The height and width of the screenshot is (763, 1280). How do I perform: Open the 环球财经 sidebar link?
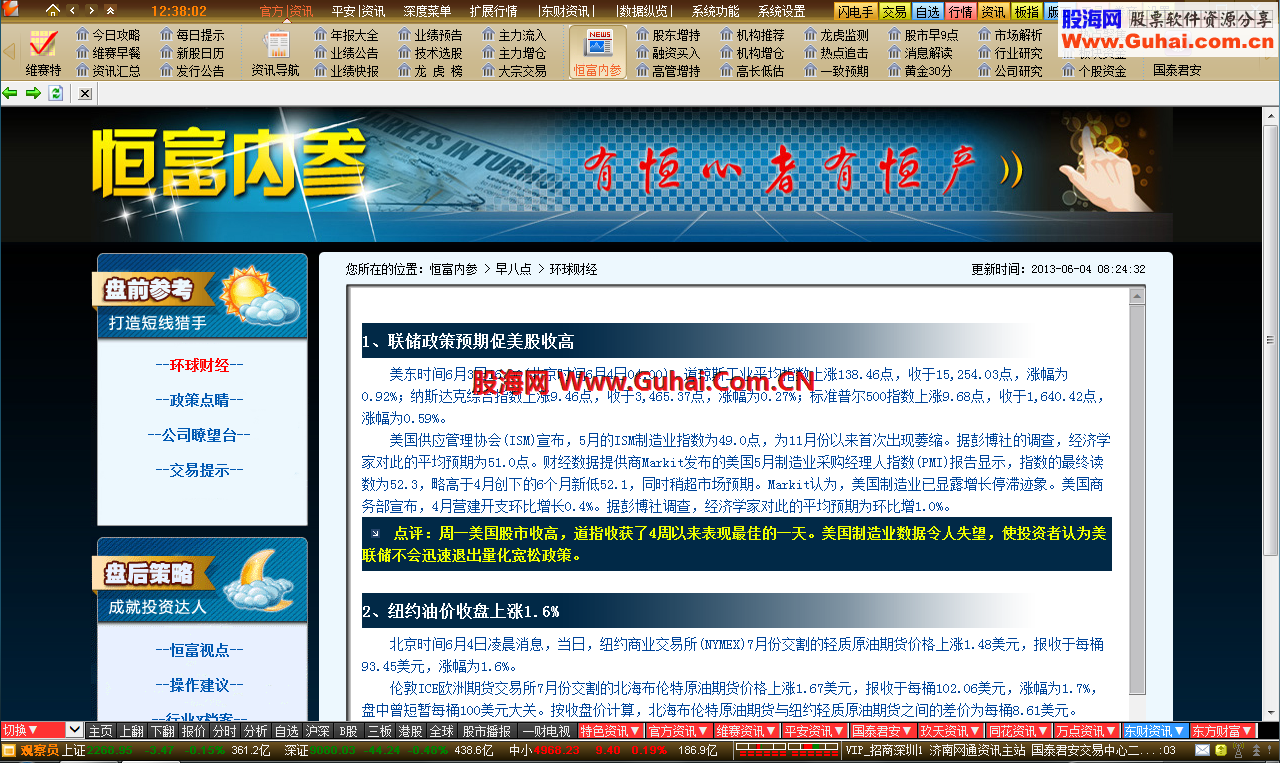click(199, 365)
